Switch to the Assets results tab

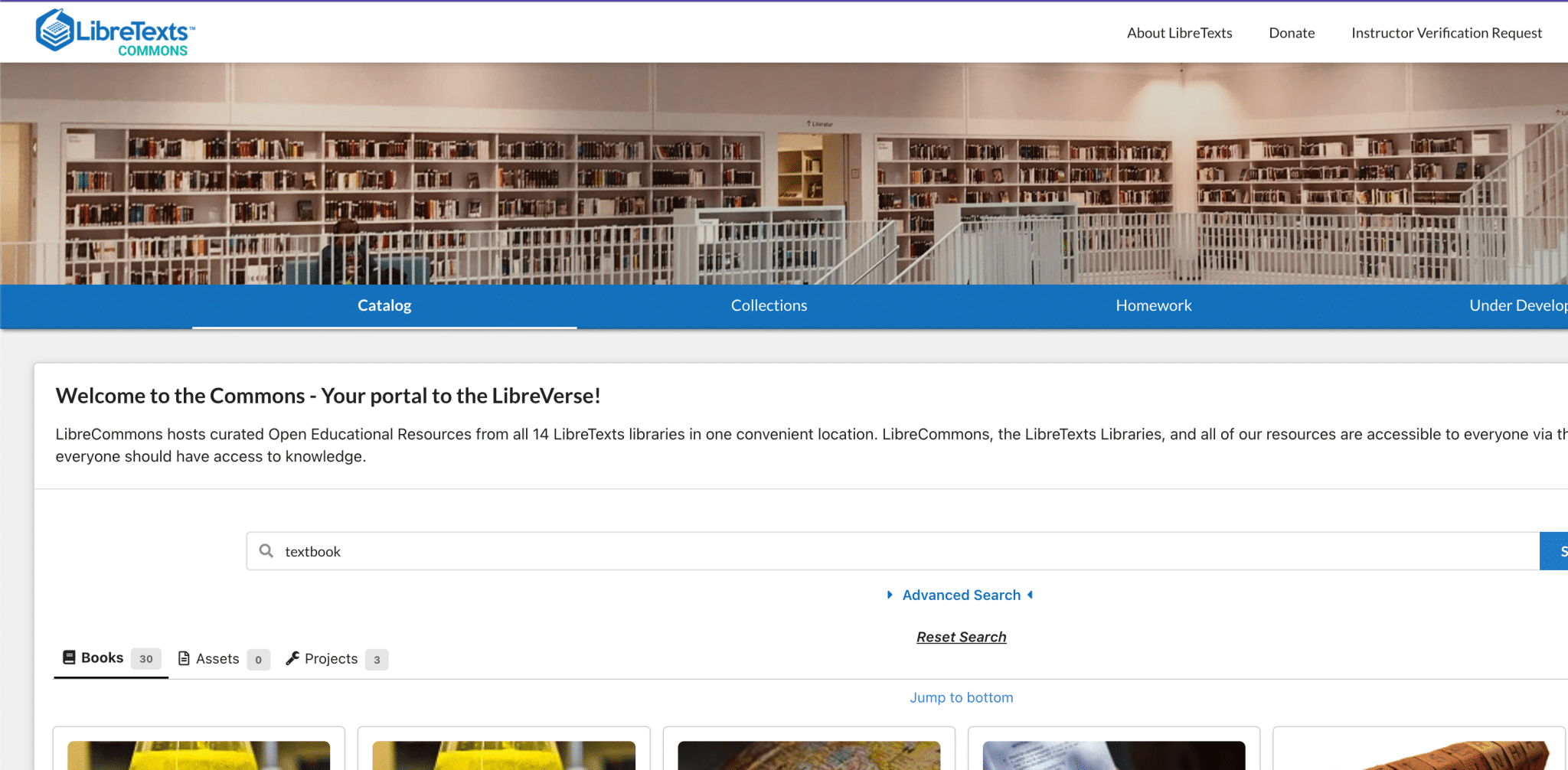click(217, 658)
